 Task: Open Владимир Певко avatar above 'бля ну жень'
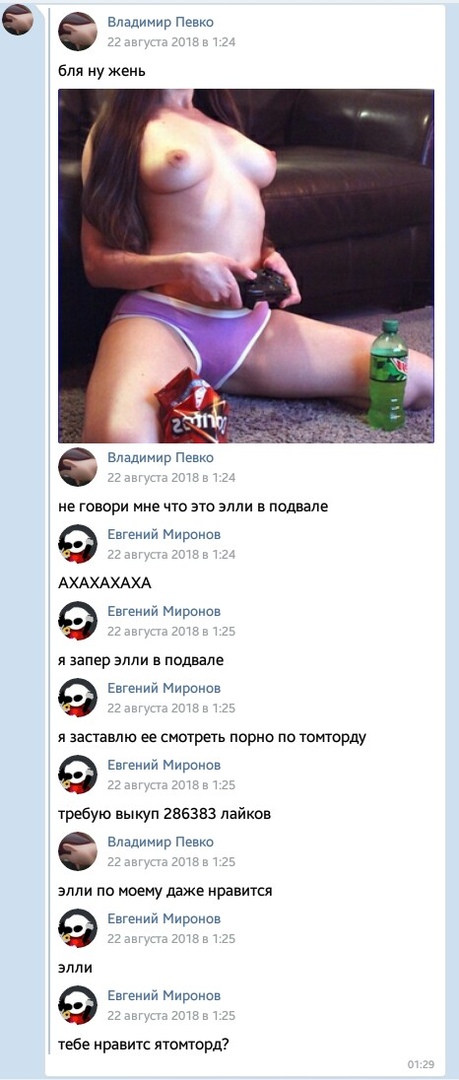click(78, 32)
